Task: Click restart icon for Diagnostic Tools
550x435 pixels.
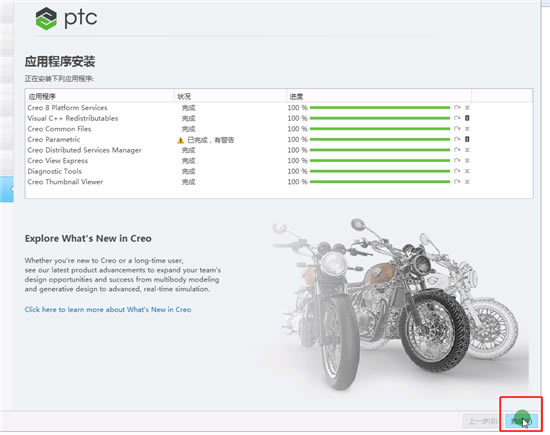Action: click(457, 171)
